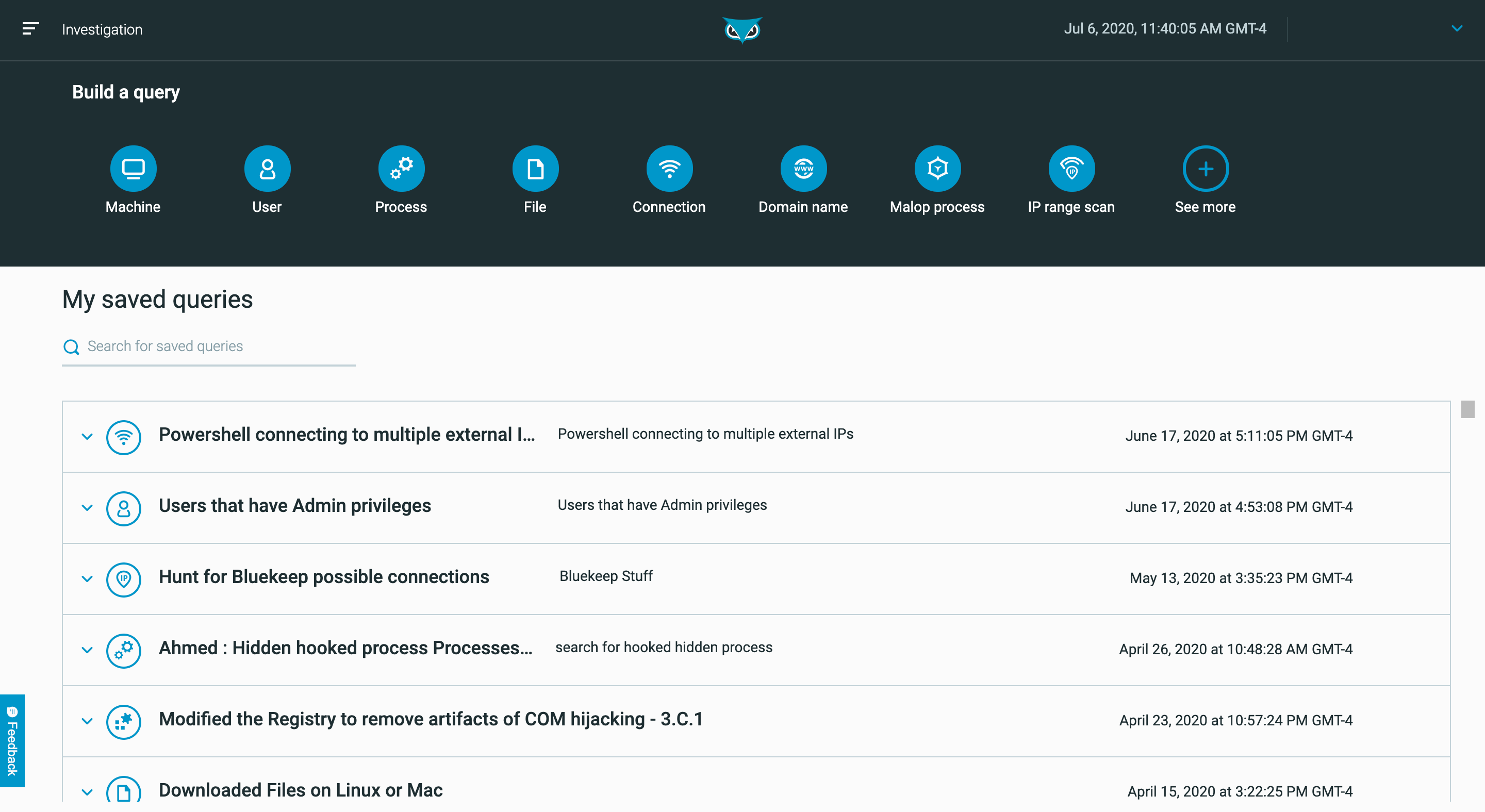Click the Investigation page title
Image resolution: width=1485 pixels, height=812 pixels.
click(x=102, y=29)
